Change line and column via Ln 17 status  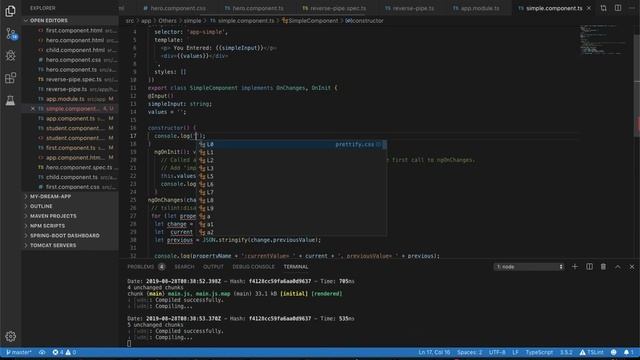(x=434, y=352)
